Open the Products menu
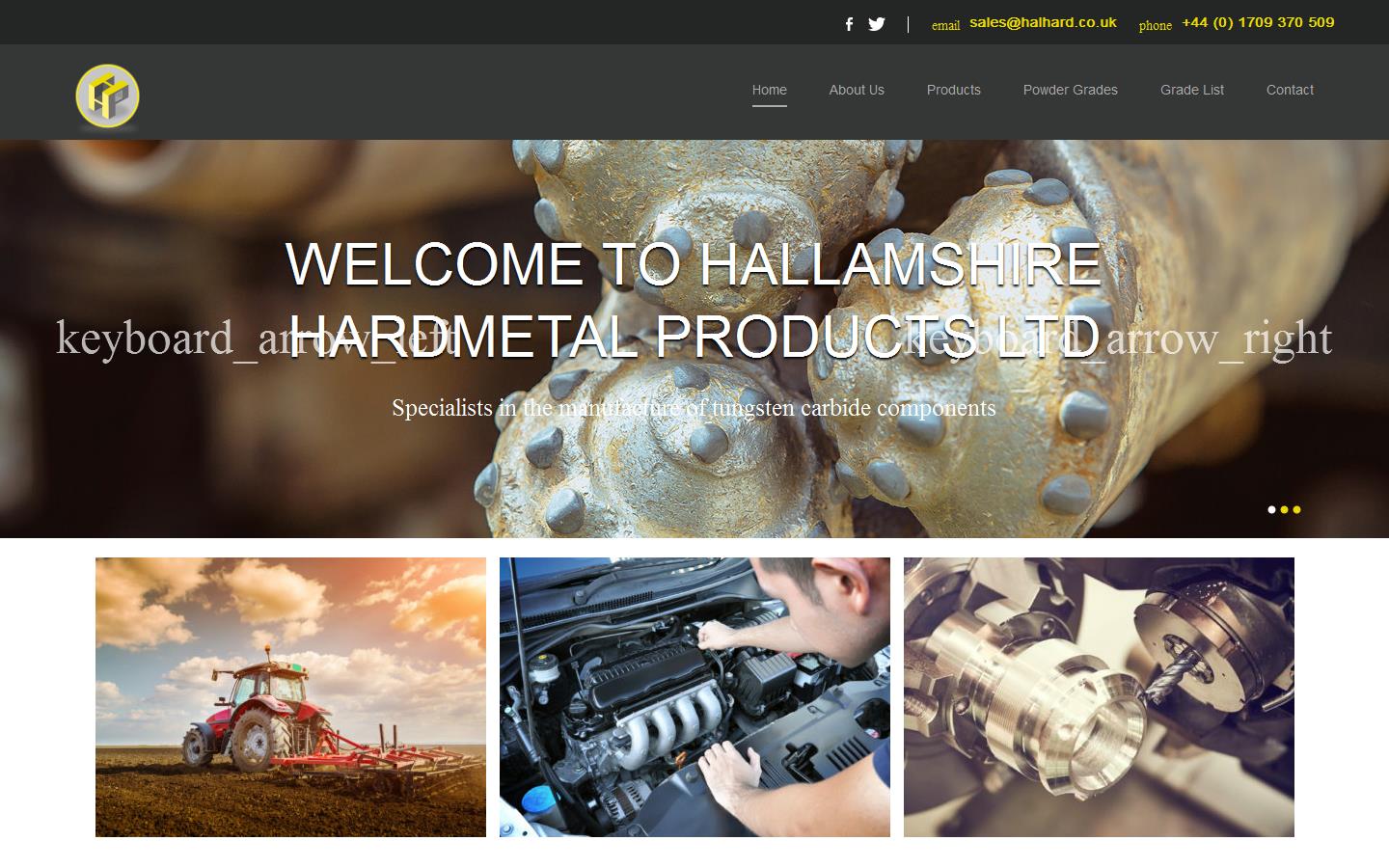The image size is (1389, 868). point(953,90)
